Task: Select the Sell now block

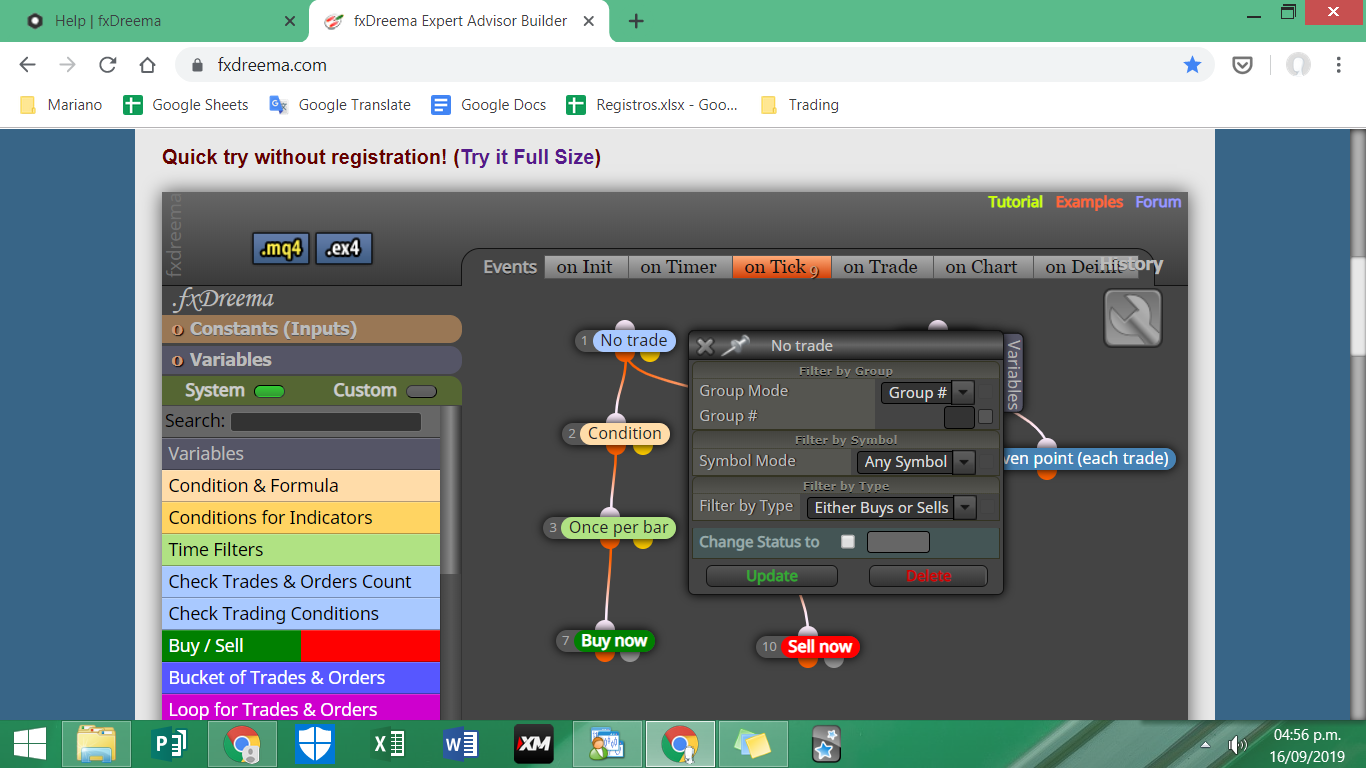Action: click(820, 646)
